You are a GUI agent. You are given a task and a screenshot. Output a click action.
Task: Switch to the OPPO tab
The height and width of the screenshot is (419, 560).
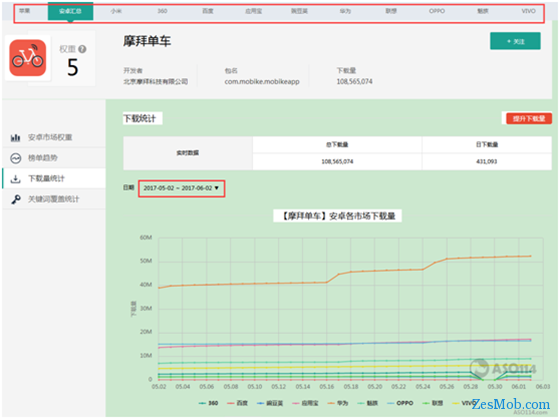[437, 11]
